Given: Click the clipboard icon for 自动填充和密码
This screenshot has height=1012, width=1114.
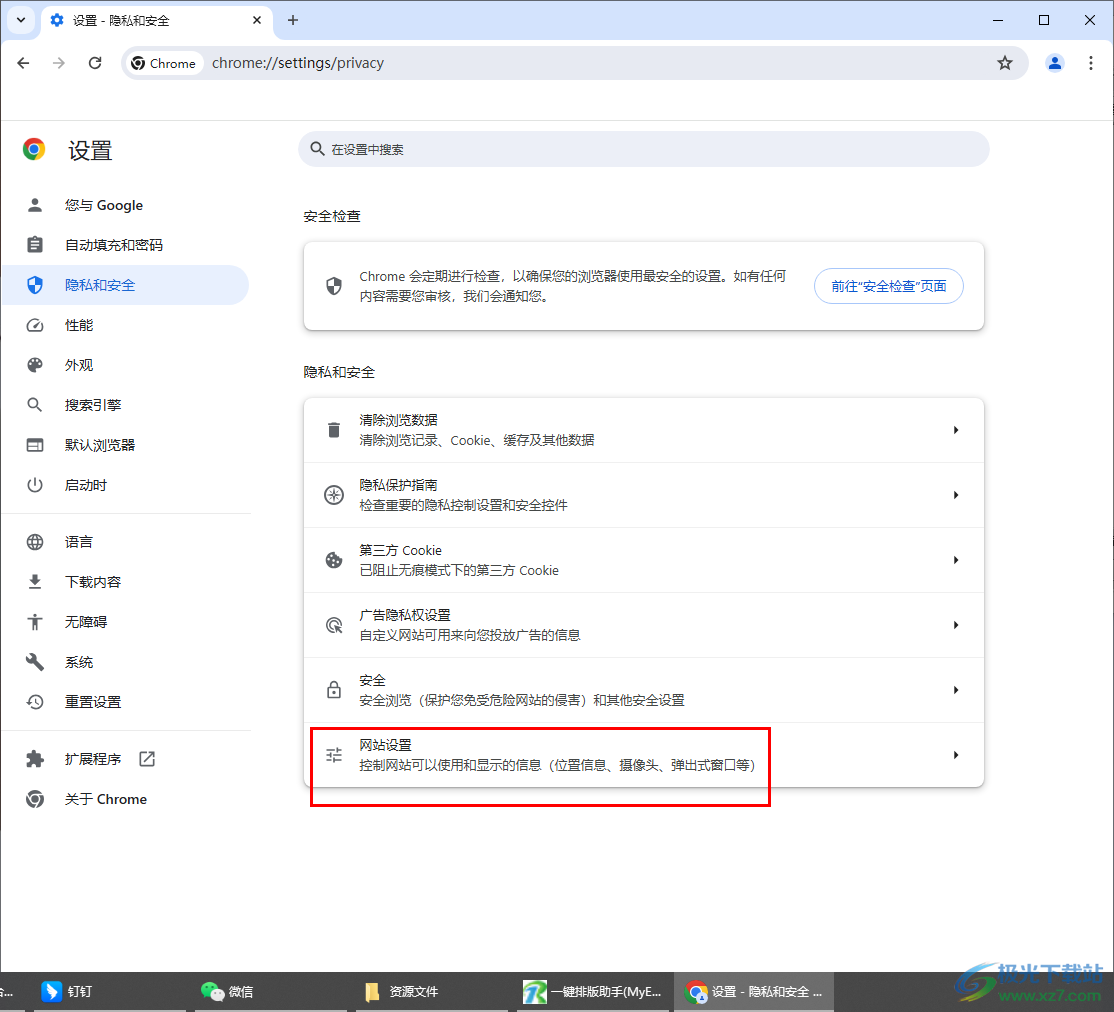Looking at the screenshot, I should tap(35, 245).
